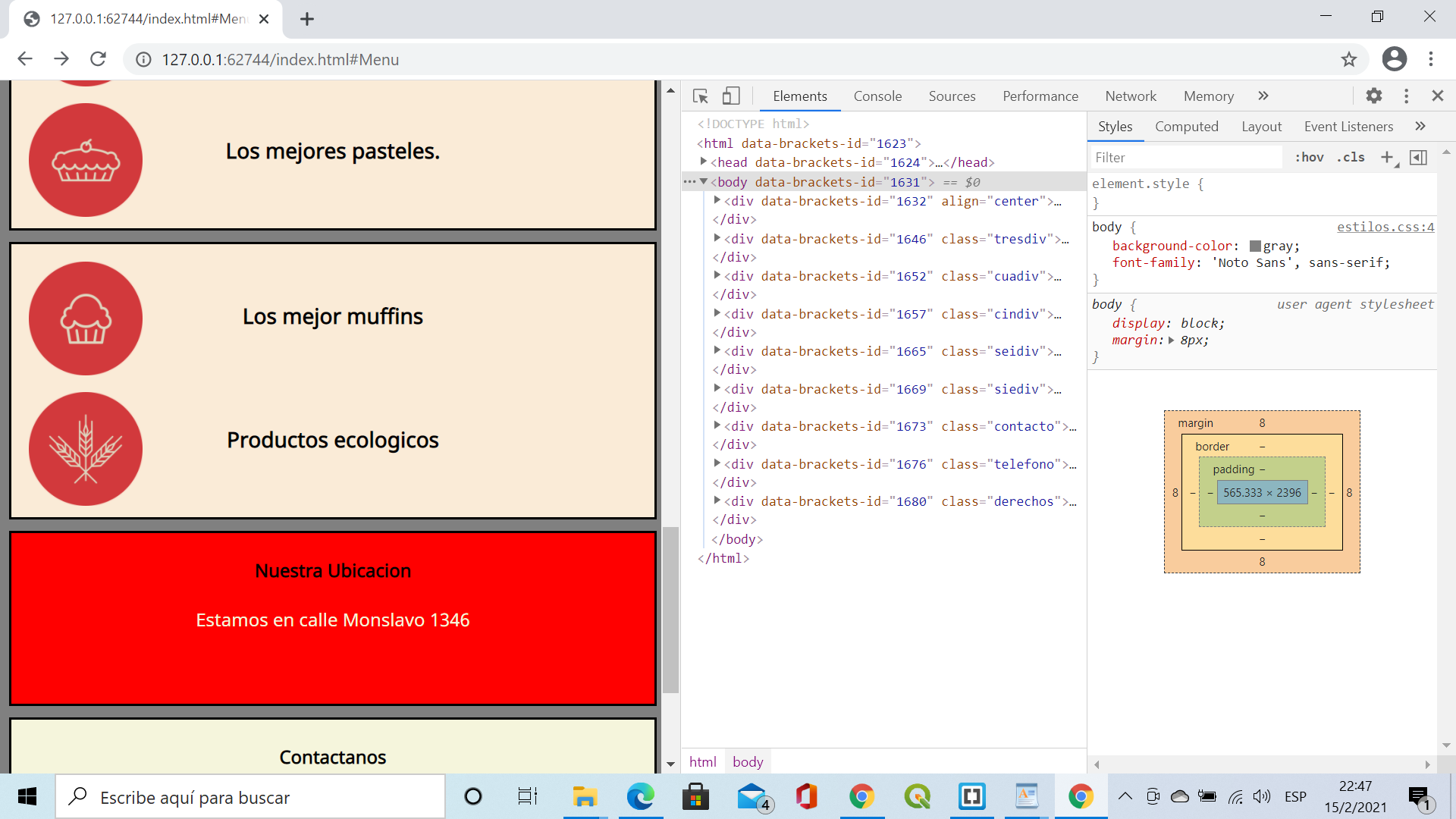Switch to the Network tab
The image size is (1456, 819).
coord(1130,96)
